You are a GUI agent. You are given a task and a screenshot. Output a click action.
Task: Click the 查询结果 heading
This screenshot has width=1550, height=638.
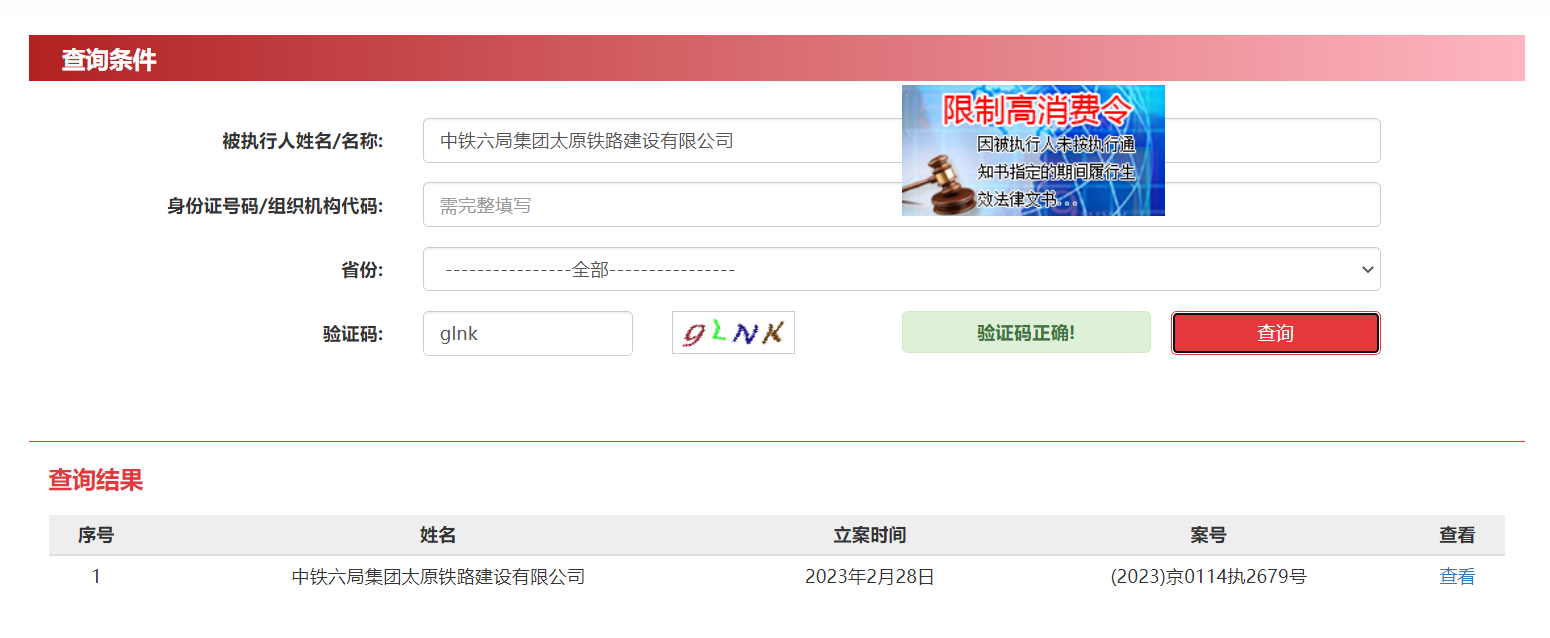point(96,480)
